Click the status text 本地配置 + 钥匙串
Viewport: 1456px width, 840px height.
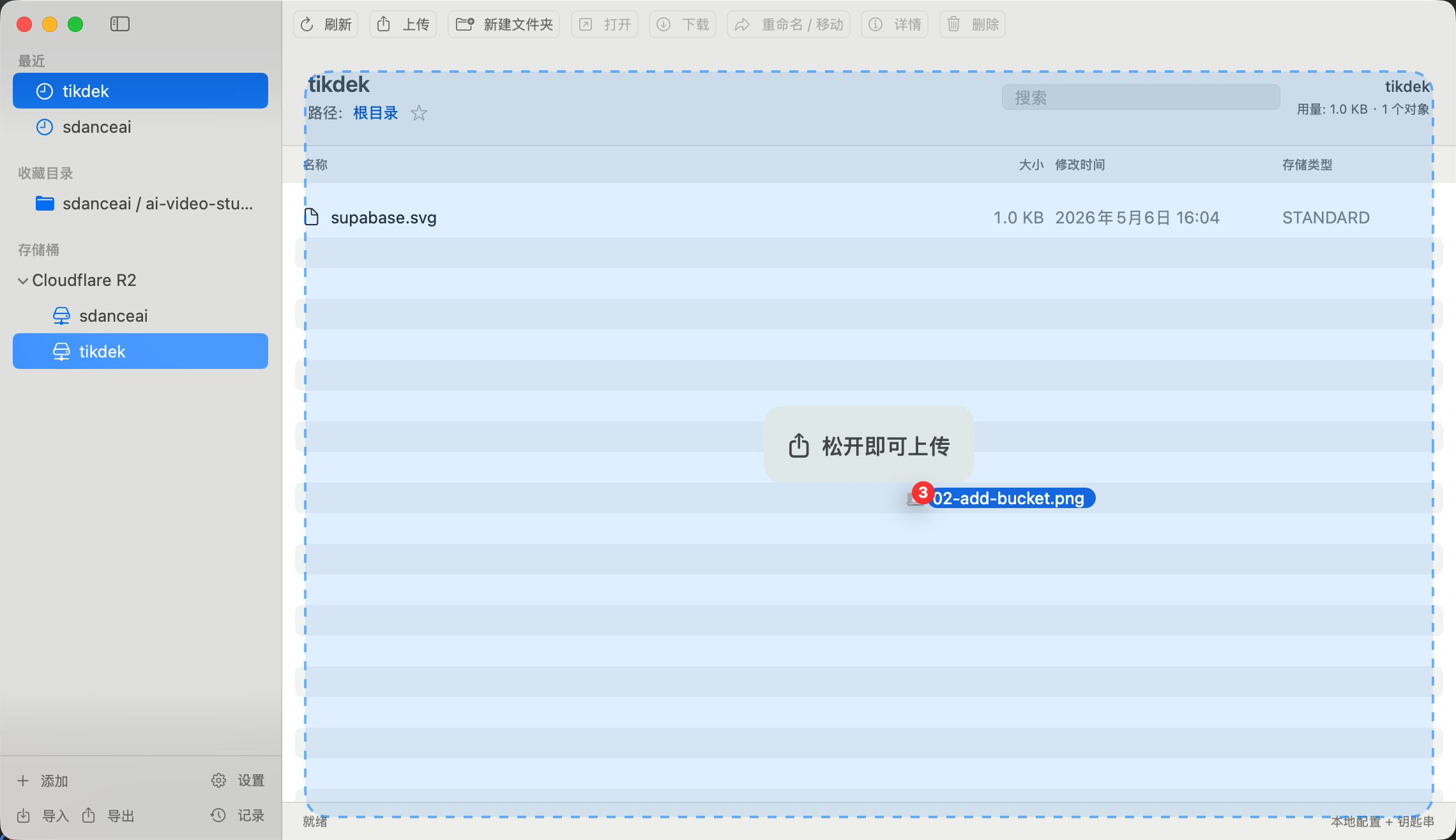pos(1383,821)
